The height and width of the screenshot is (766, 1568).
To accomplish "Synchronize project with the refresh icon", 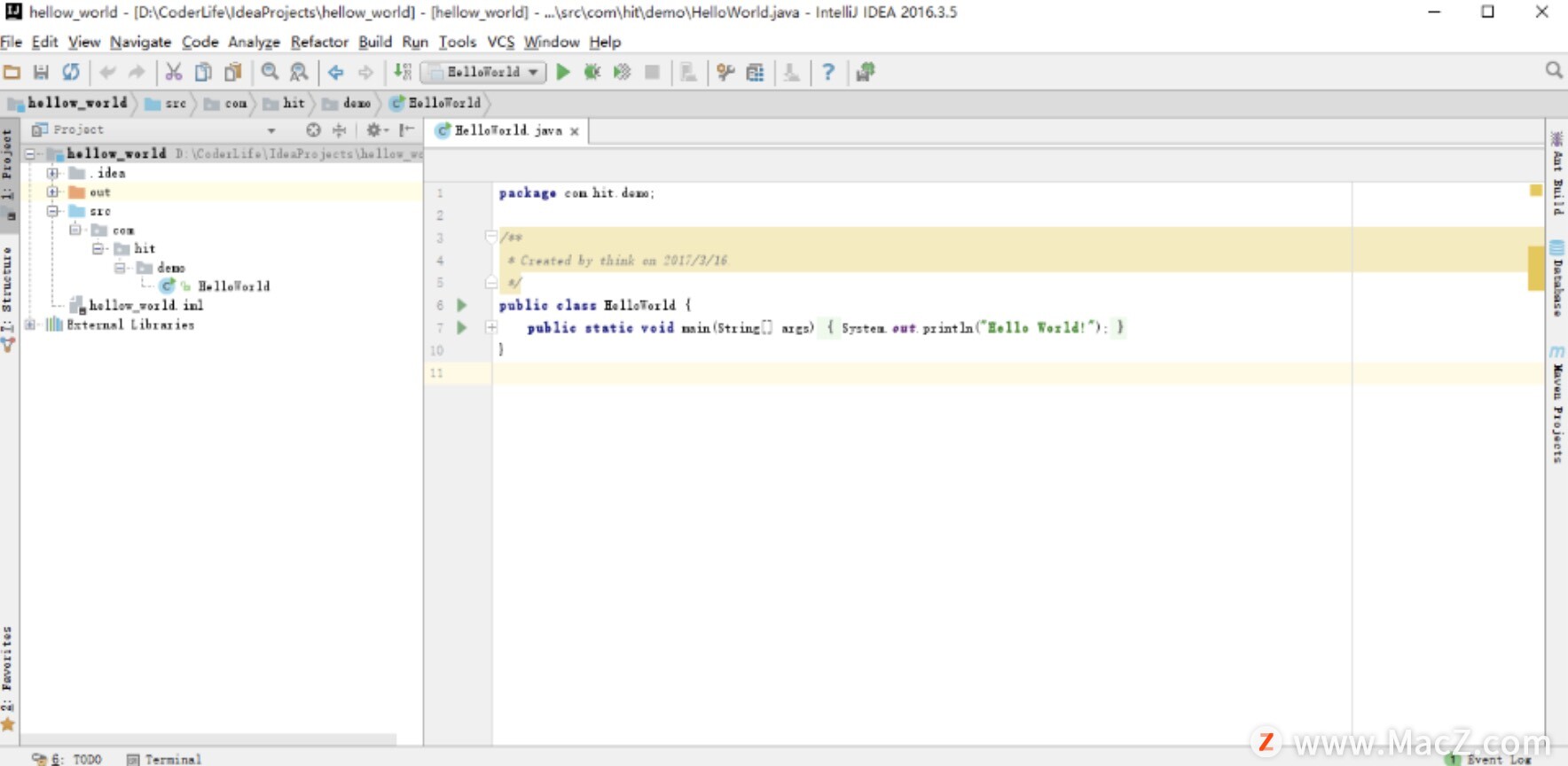I will click(x=71, y=73).
